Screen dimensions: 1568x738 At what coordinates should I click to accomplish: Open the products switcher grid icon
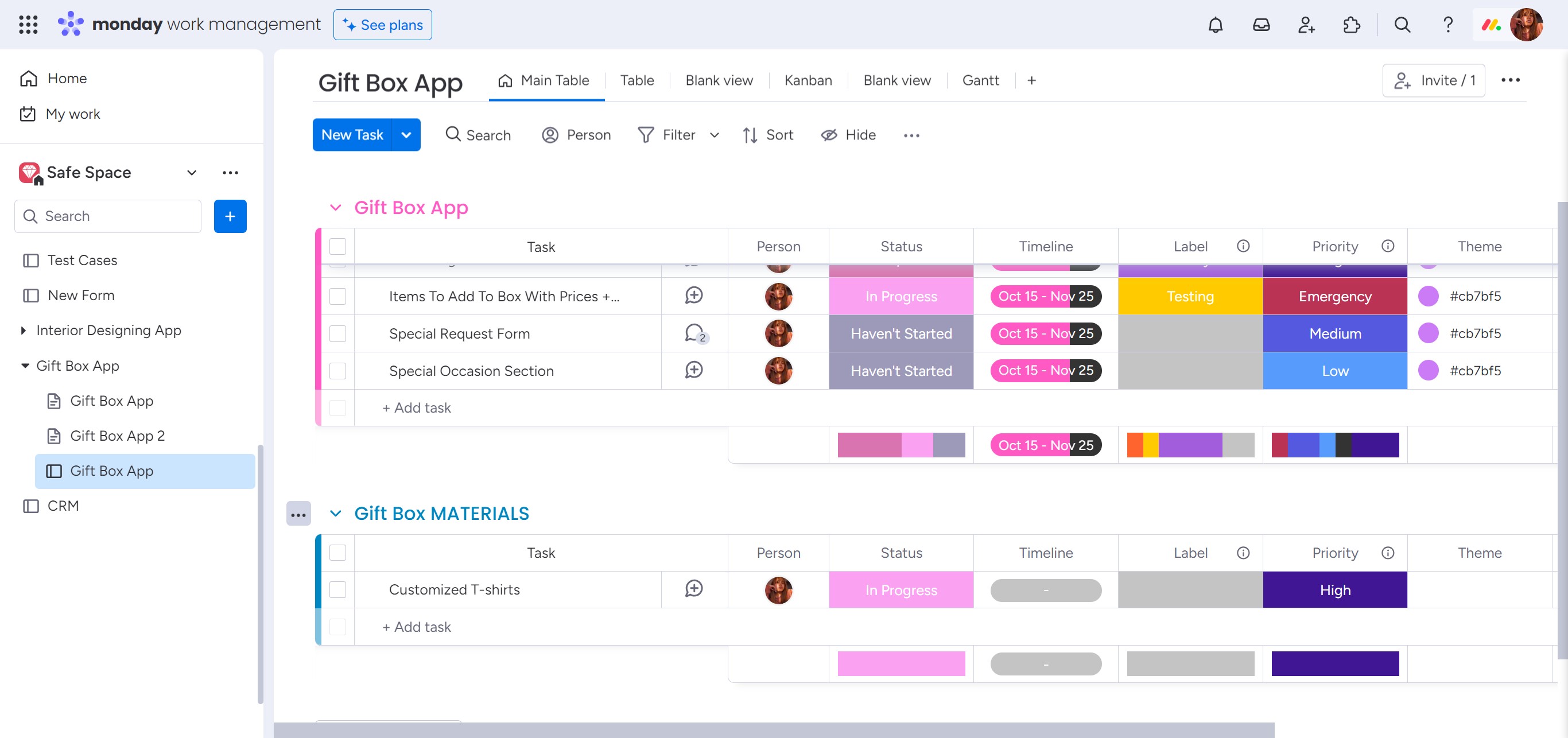(28, 25)
